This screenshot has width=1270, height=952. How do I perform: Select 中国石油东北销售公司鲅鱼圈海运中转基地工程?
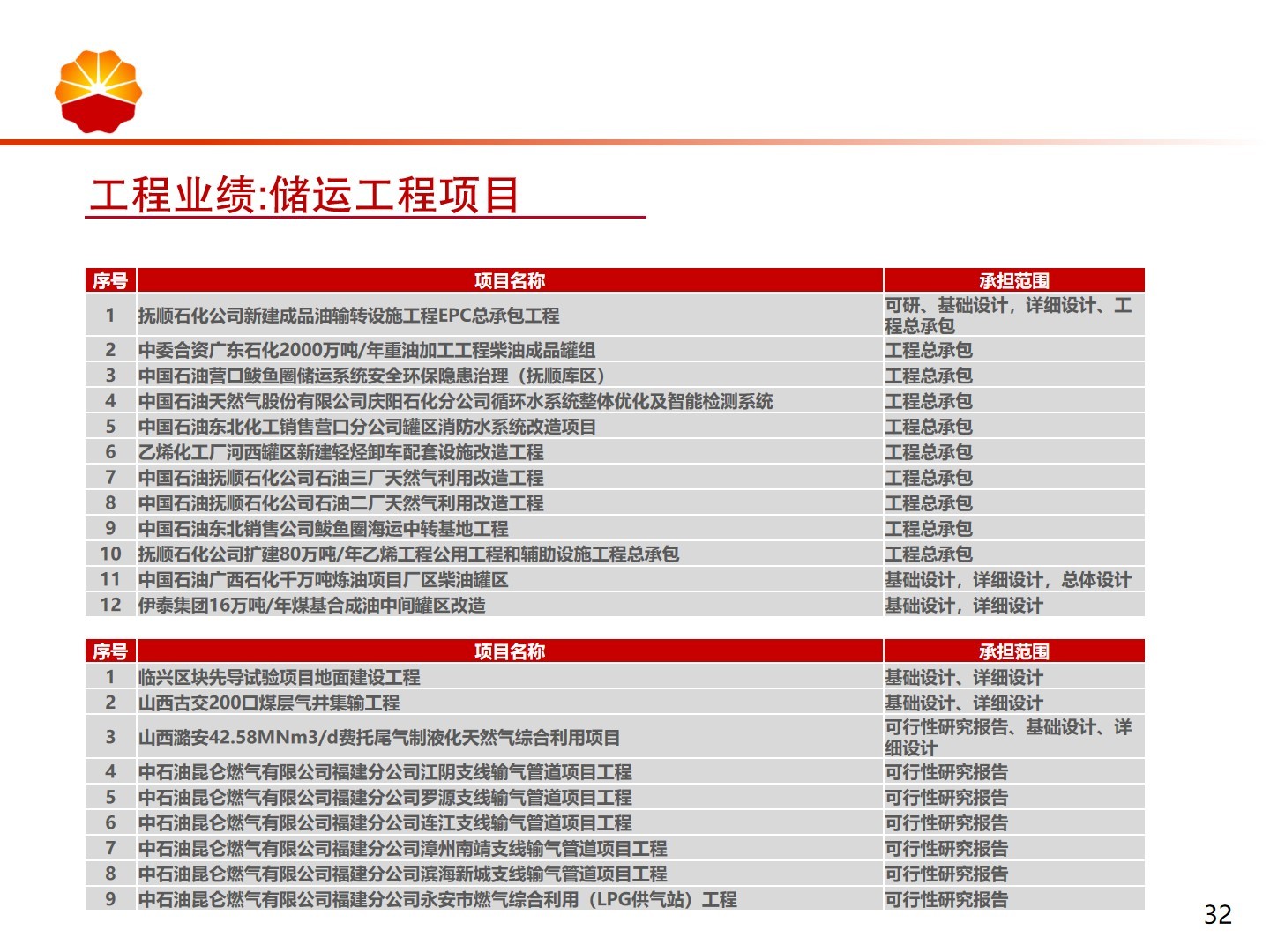coord(323,529)
